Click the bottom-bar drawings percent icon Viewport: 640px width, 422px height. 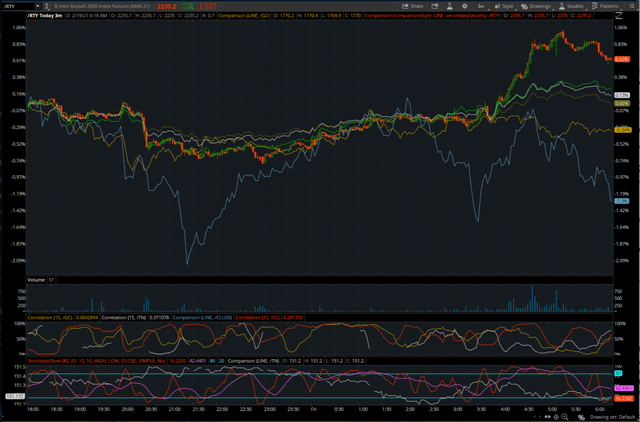581,417
